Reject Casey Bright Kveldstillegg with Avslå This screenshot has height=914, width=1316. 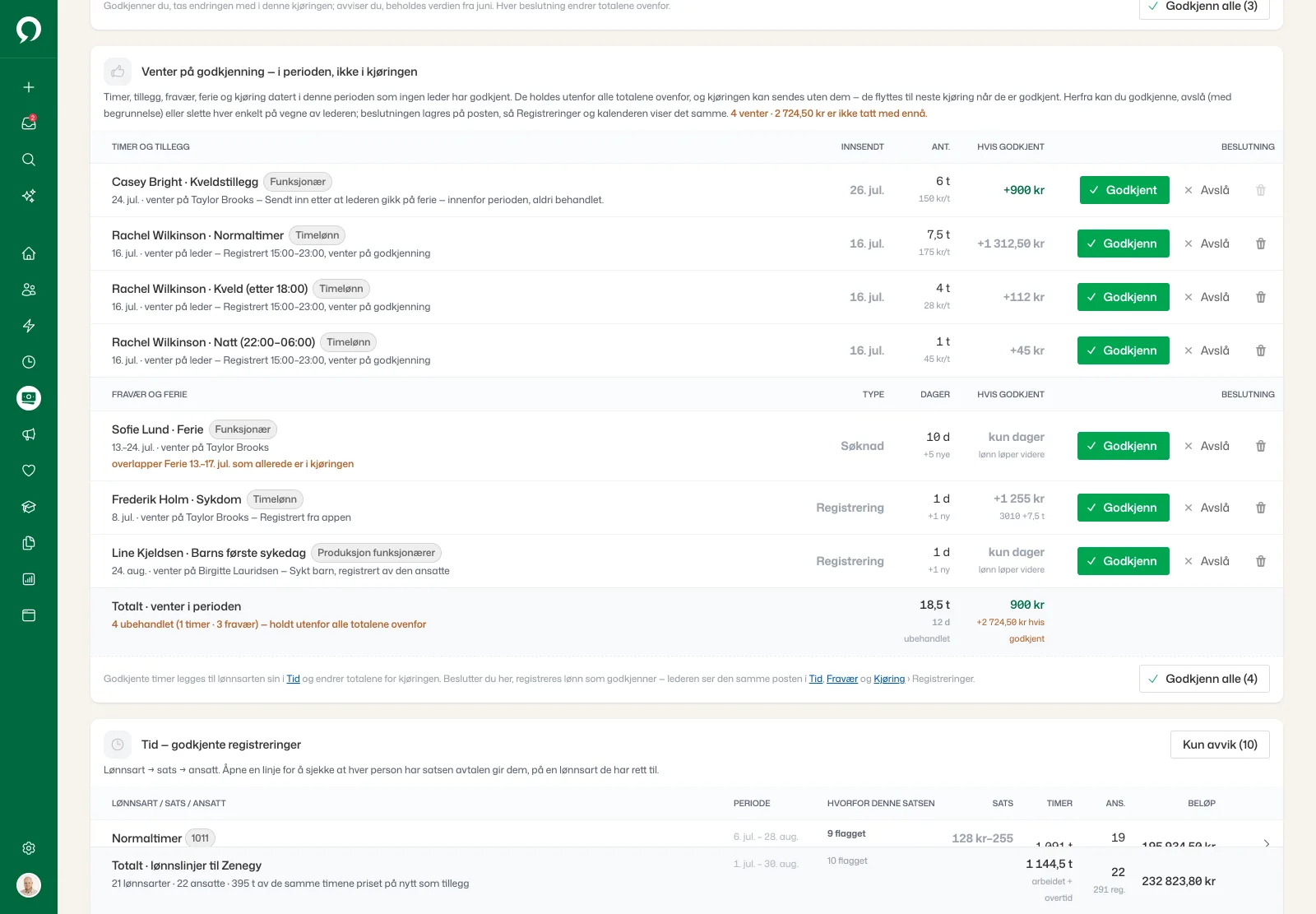click(x=1207, y=190)
